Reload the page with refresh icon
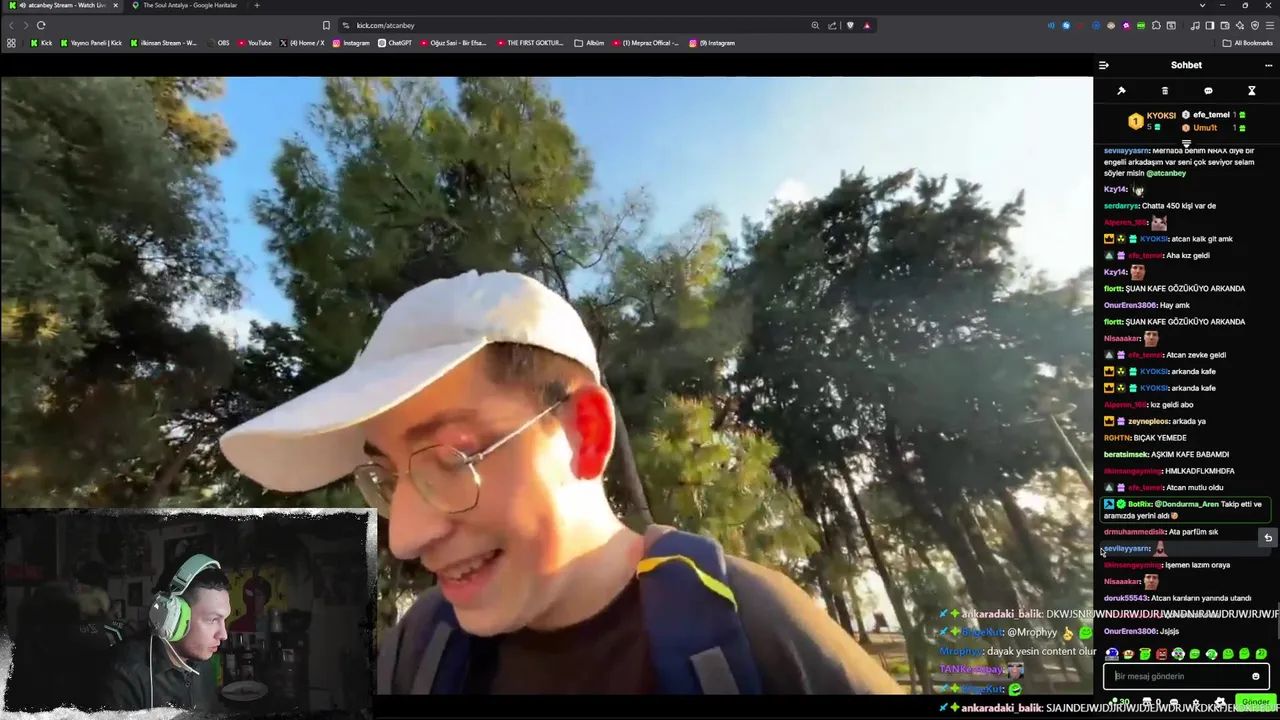The width and height of the screenshot is (1280, 720). [41, 25]
